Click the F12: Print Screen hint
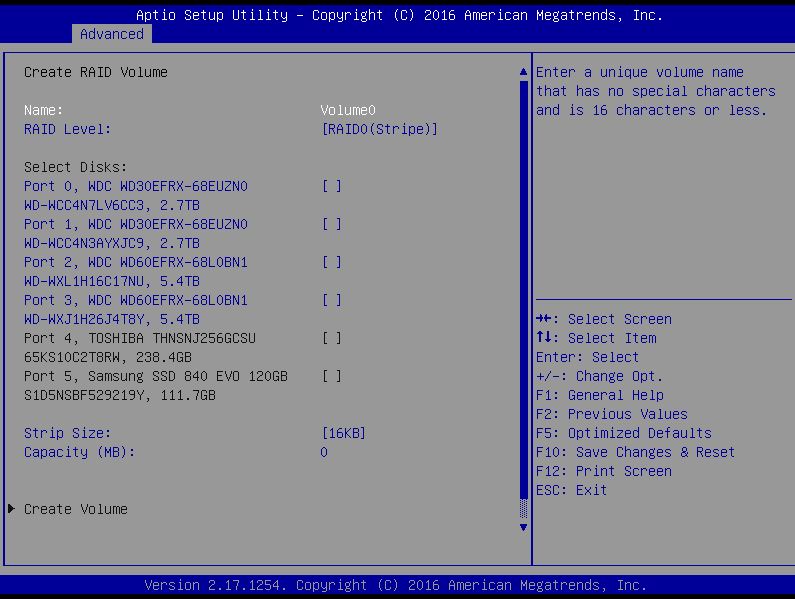 tap(604, 471)
